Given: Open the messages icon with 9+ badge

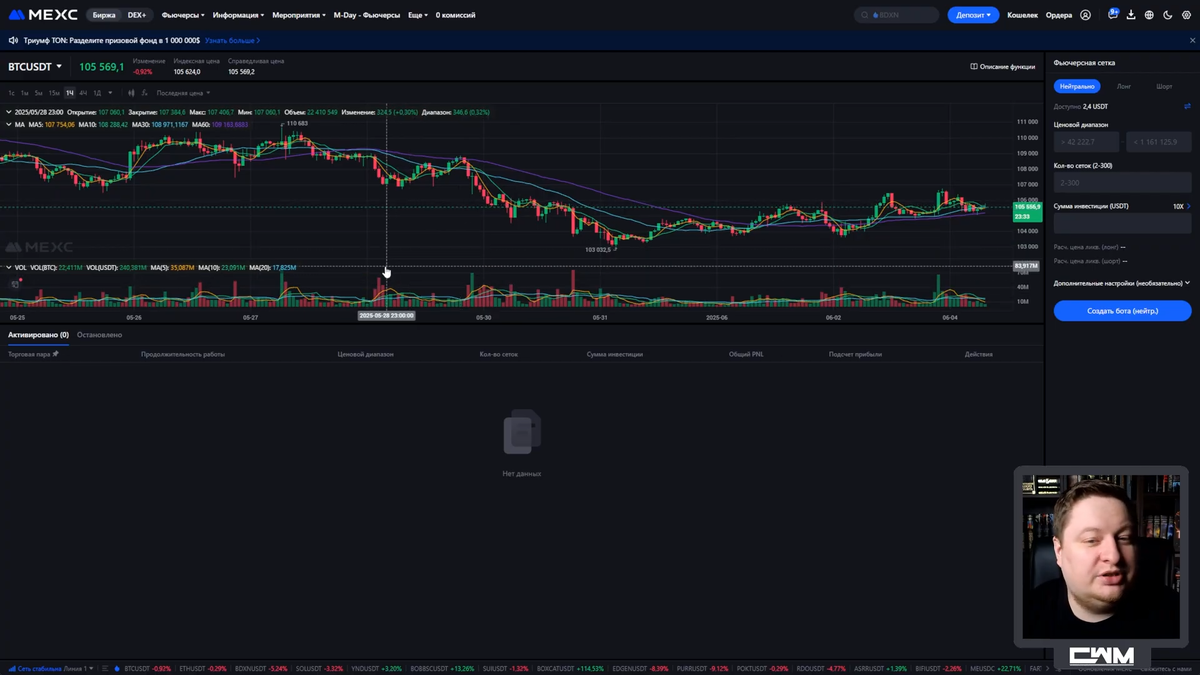Looking at the screenshot, I should click(x=1113, y=15).
